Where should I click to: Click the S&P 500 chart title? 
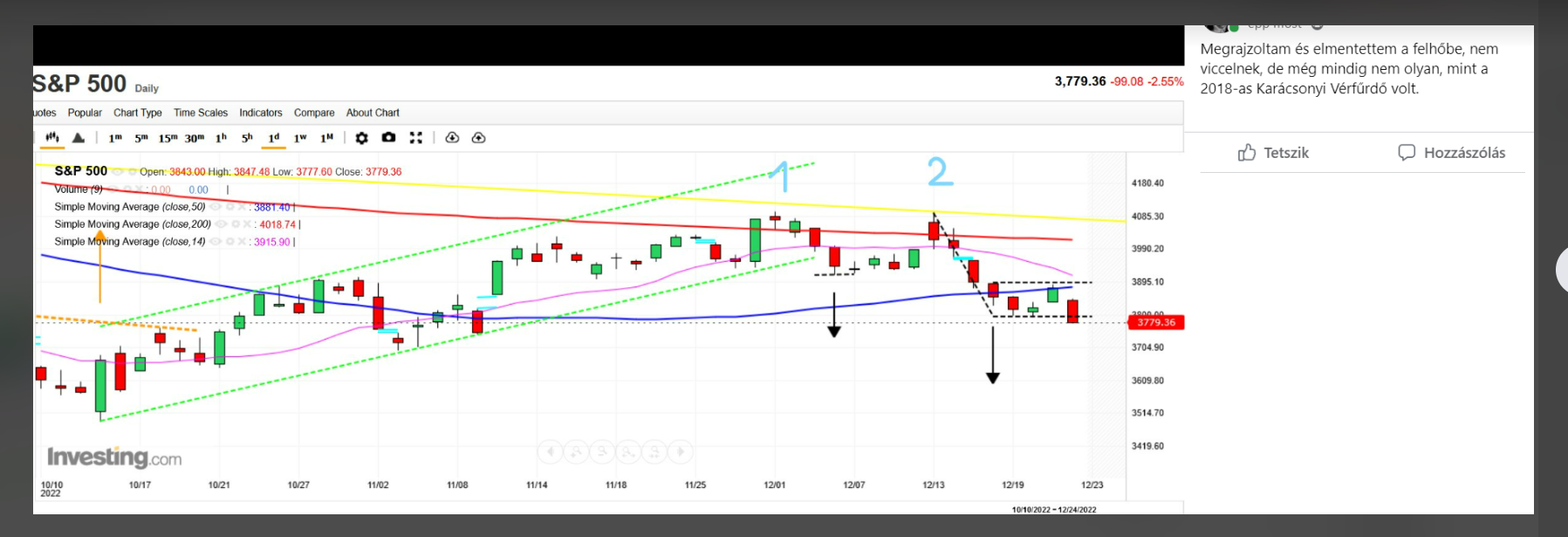point(79,84)
